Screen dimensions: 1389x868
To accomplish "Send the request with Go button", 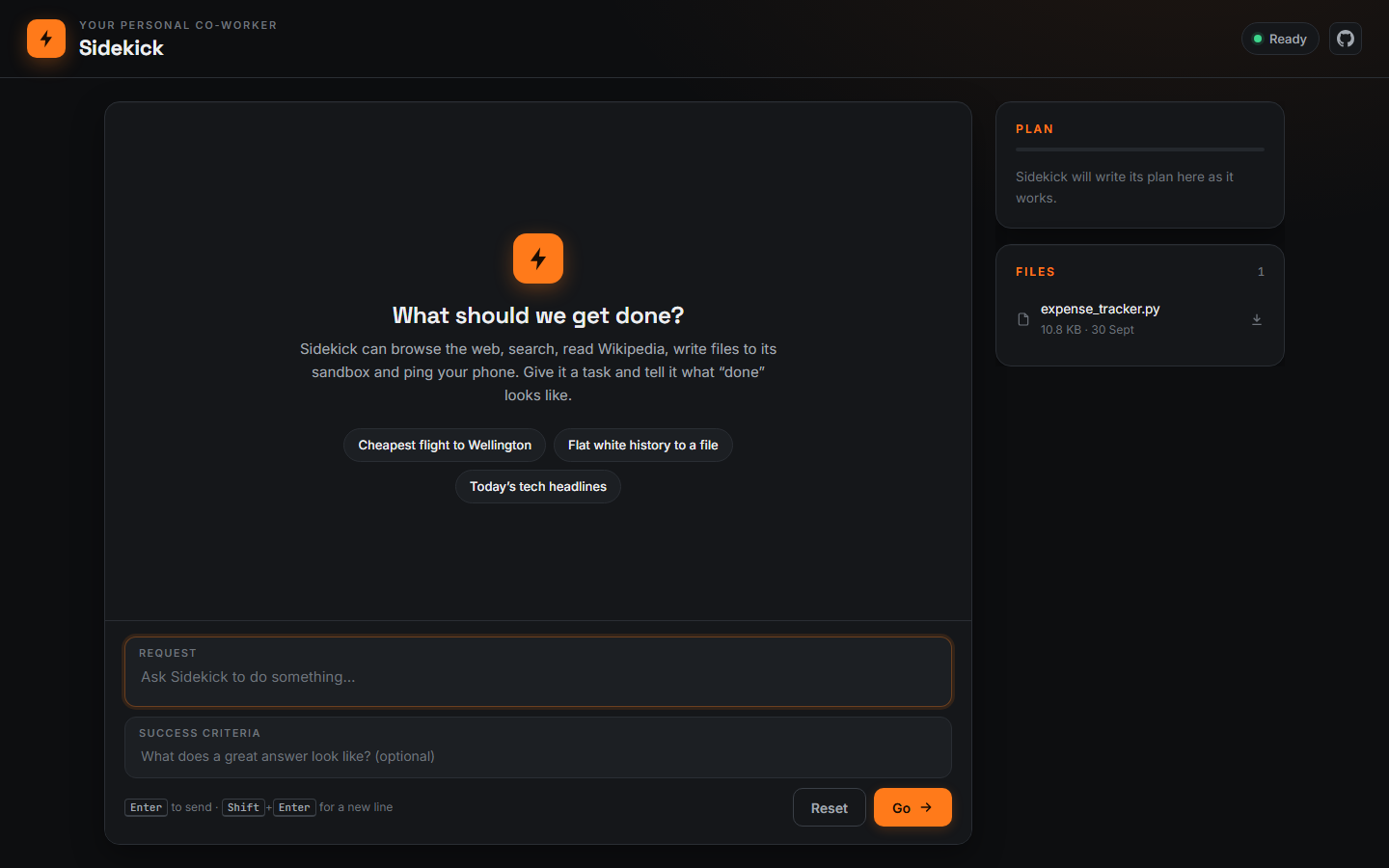I will coord(912,808).
